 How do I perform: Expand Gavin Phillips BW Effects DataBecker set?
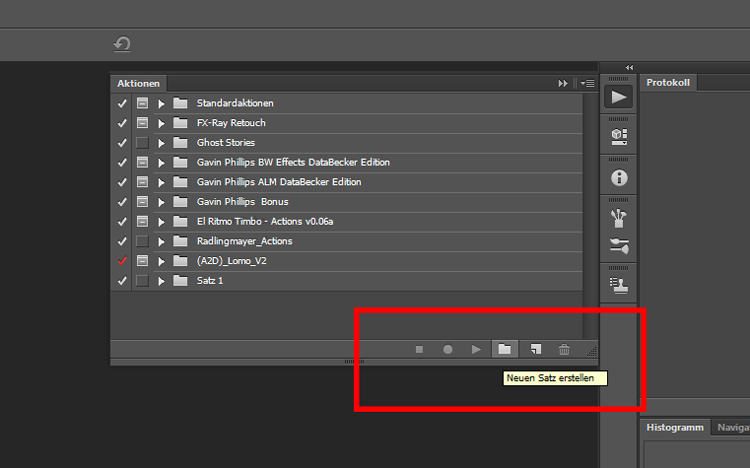pos(161,163)
